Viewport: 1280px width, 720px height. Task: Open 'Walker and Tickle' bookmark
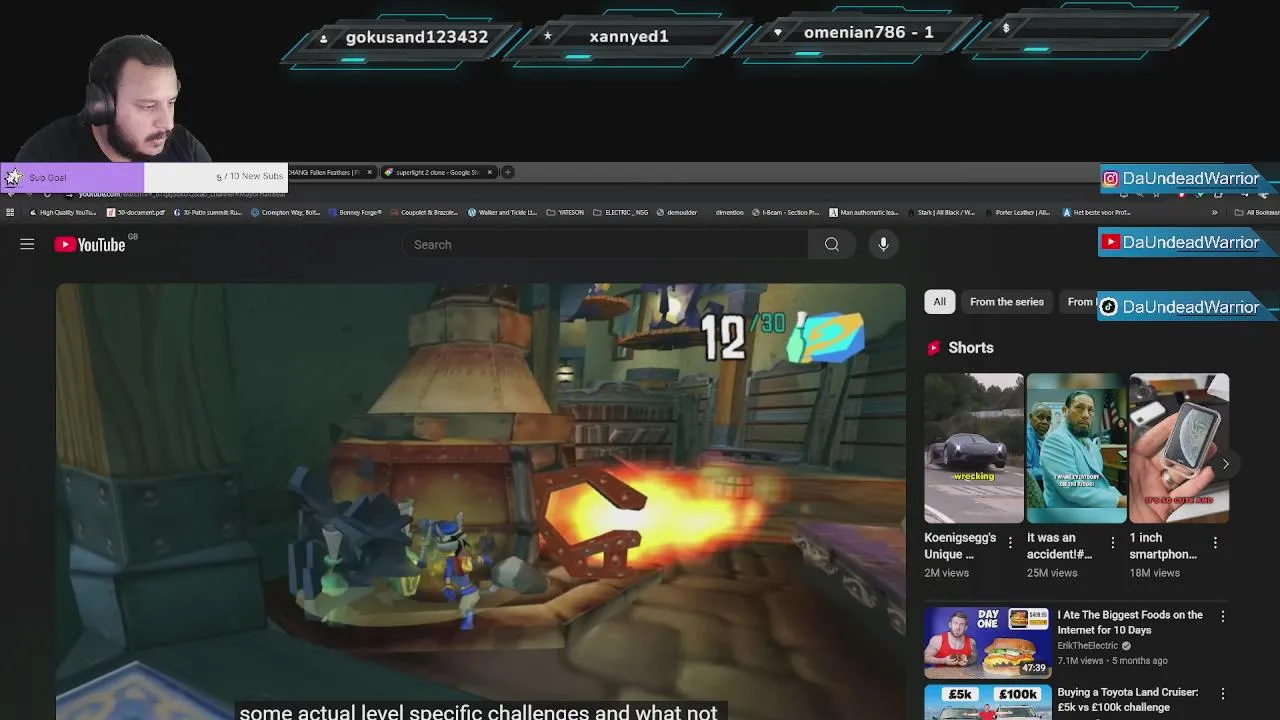(502, 212)
